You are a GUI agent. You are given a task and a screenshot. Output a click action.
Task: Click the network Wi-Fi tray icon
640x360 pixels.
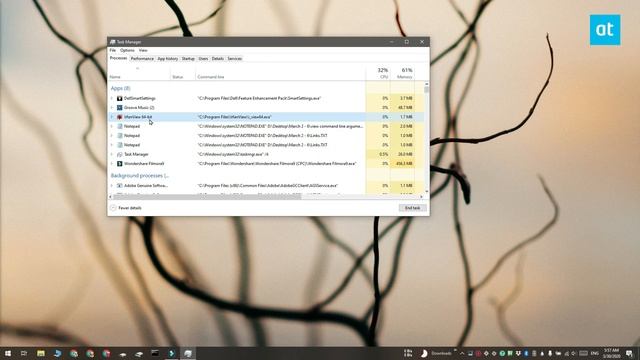pyautogui.click(x=567, y=353)
